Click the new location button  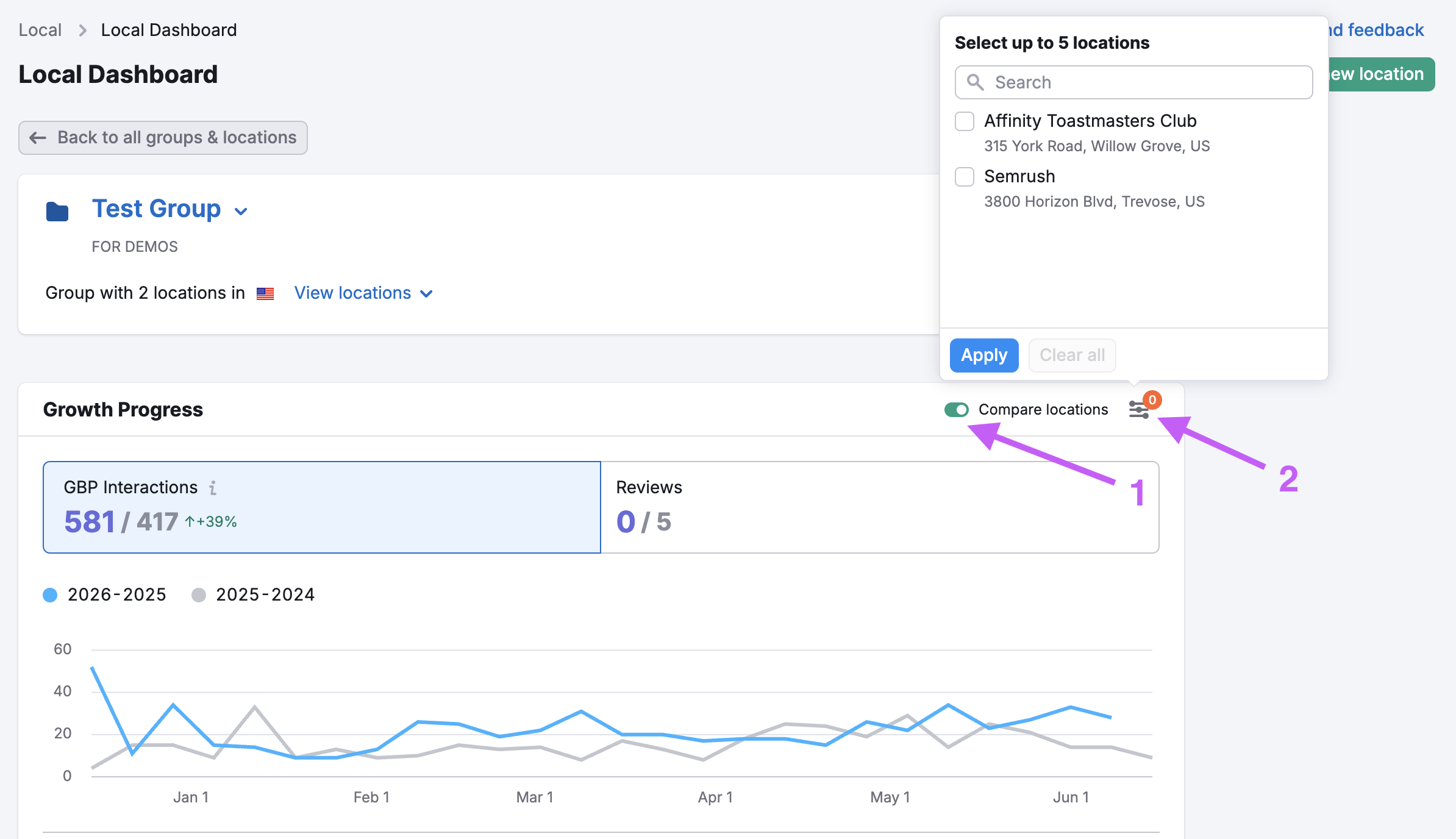coord(1380,74)
